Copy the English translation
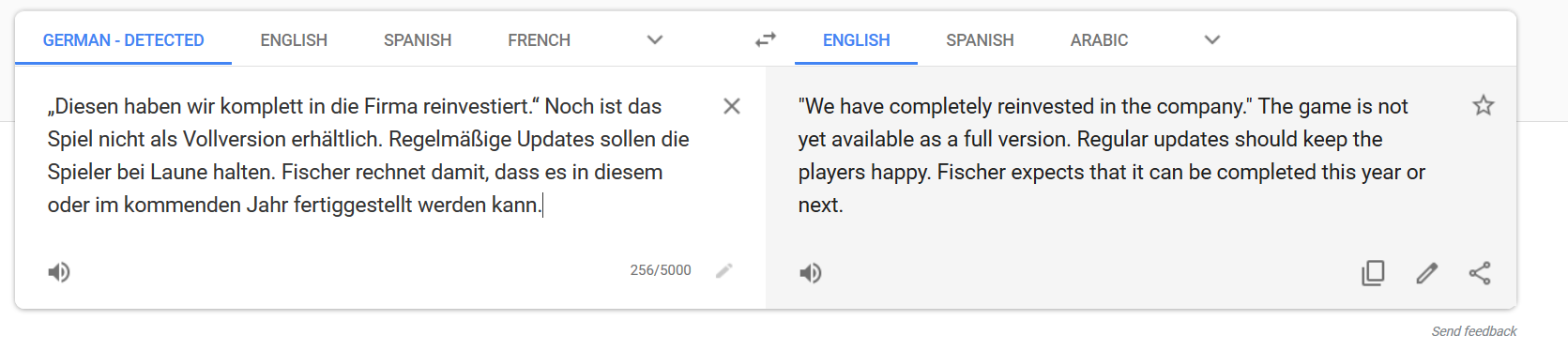This screenshot has height=351, width=1568. pyautogui.click(x=1373, y=273)
